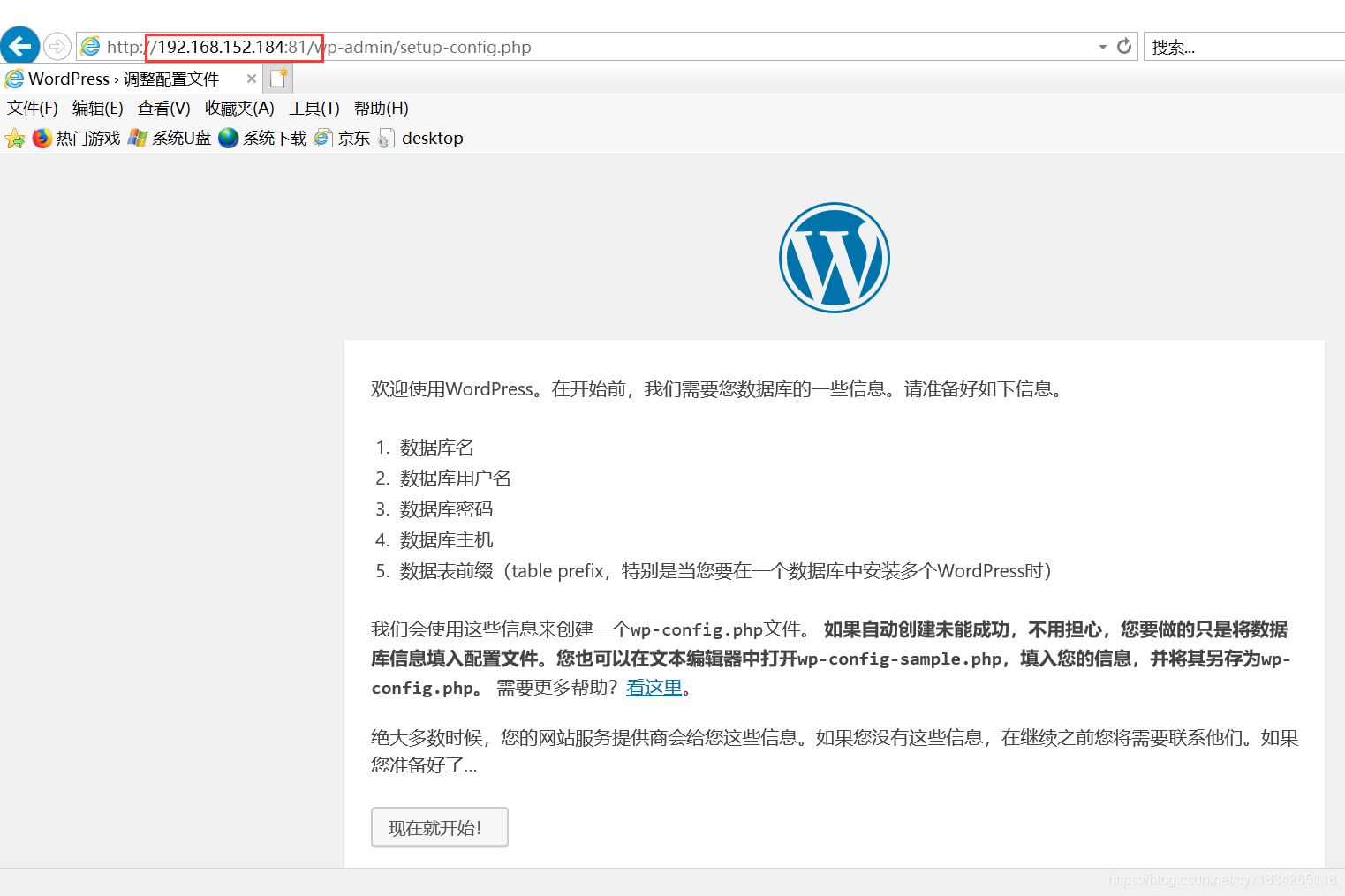Open the 热门游戏 bookmark

click(x=77, y=138)
